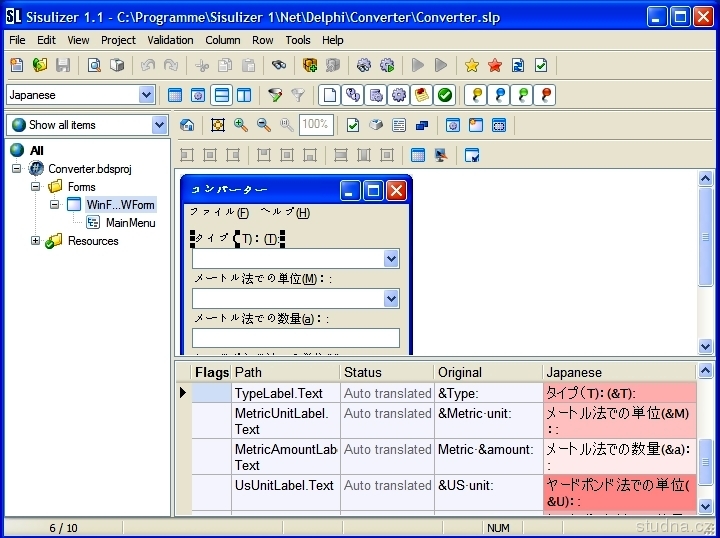Click the yellow star icon
The height and width of the screenshot is (538, 720).
[472, 66]
